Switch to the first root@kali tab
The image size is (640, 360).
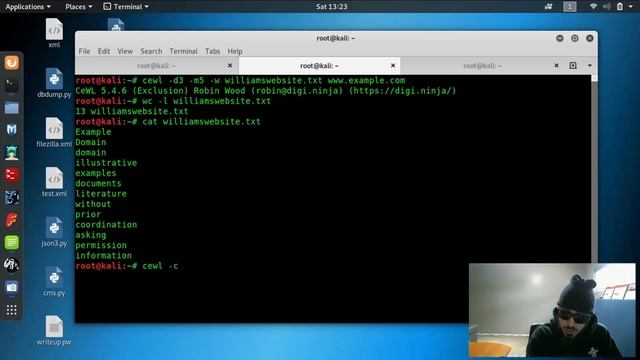(x=157, y=66)
